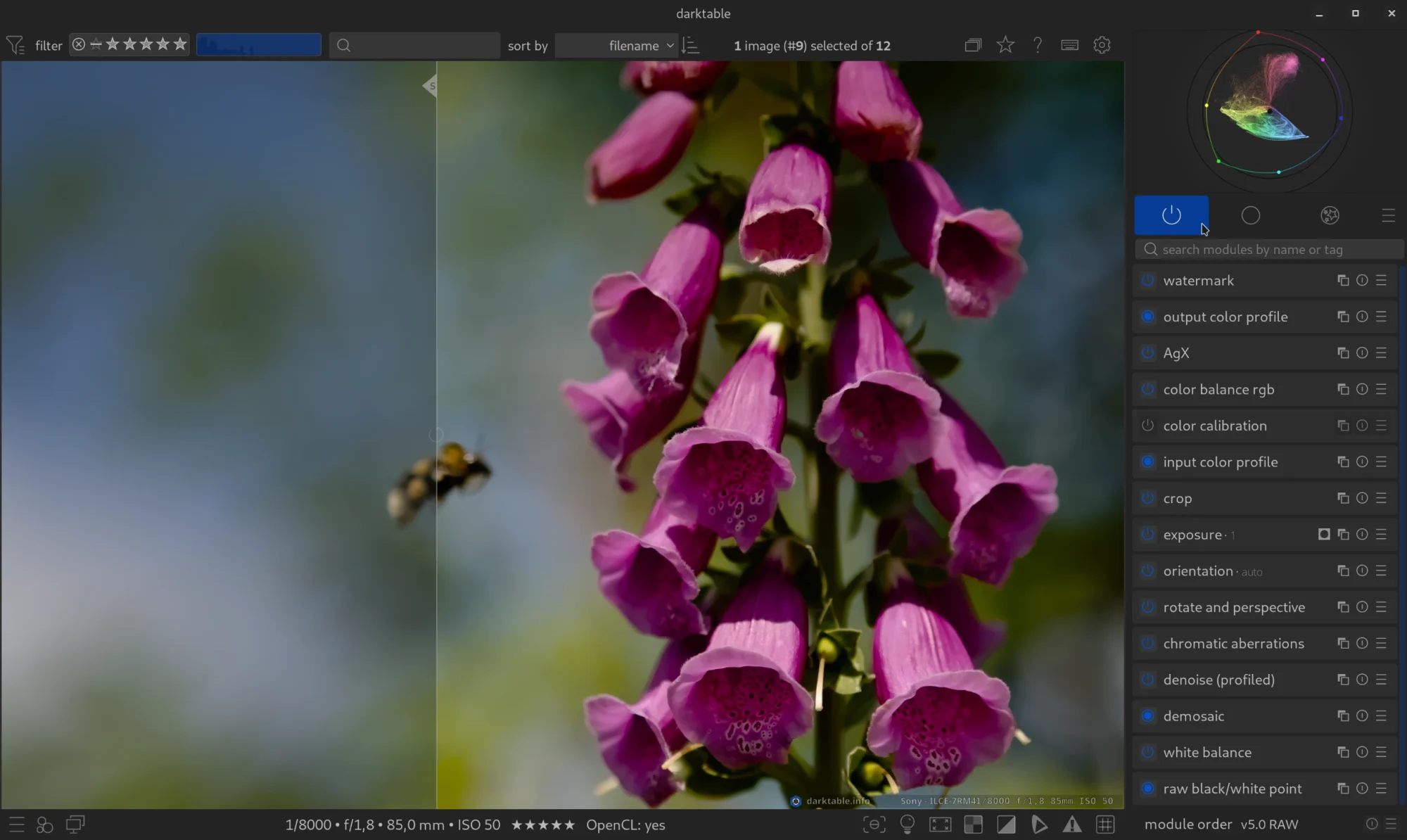Enable the color calibration module
The image size is (1407, 840).
(x=1147, y=426)
